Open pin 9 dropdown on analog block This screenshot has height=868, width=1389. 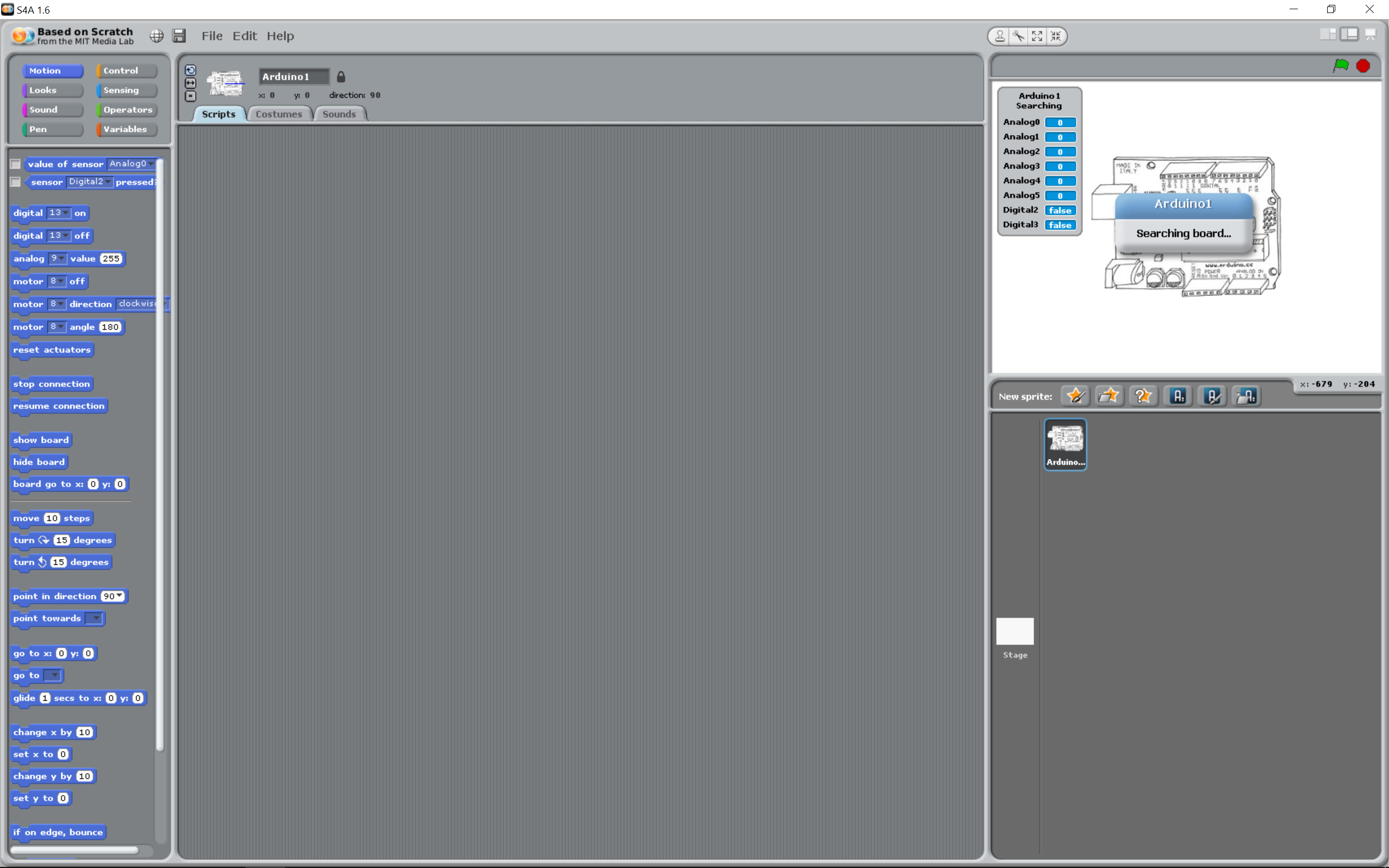point(58,258)
